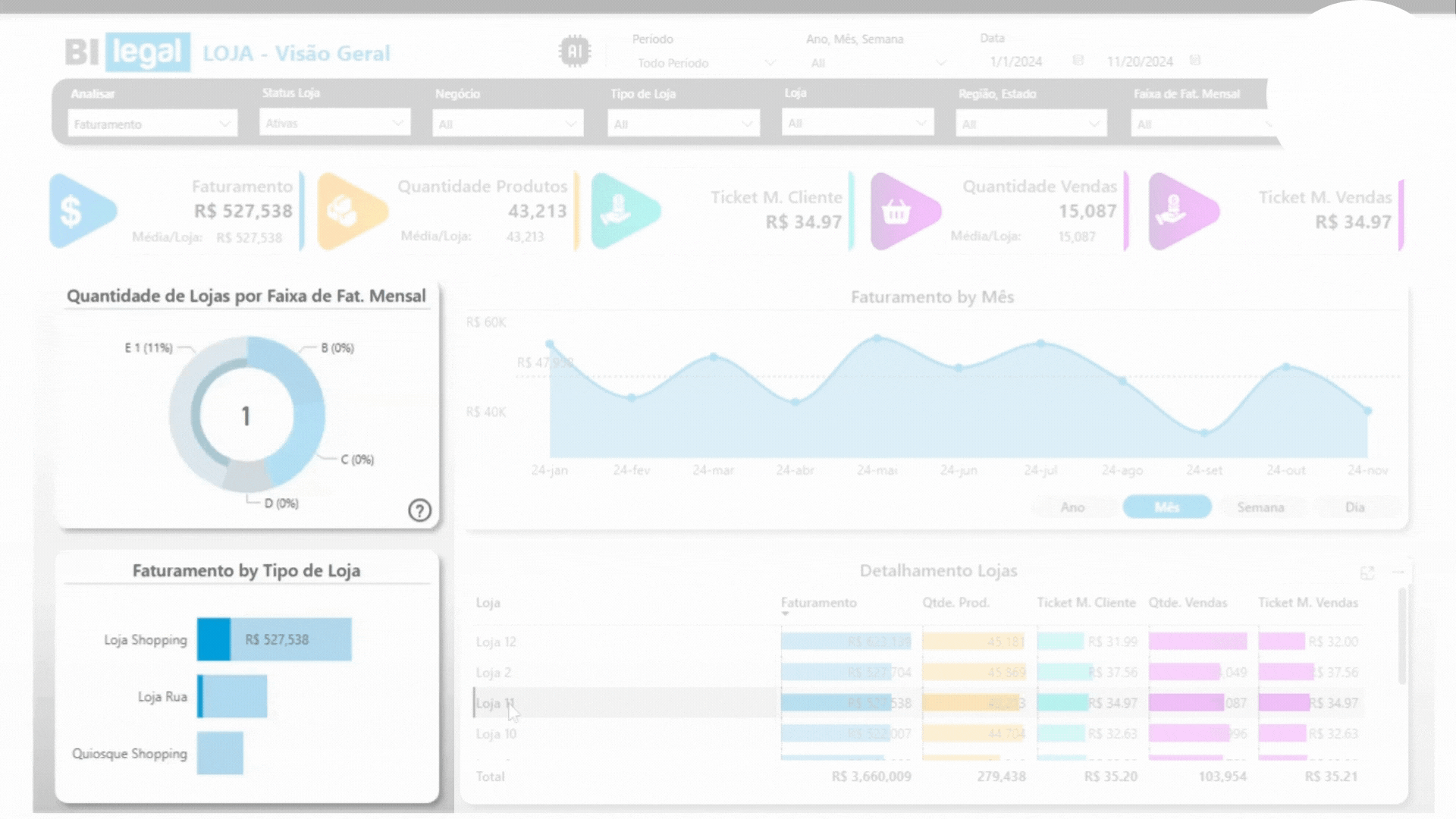1456x819 pixels.
Task: Open start date calendar picker icon
Action: point(1078,61)
